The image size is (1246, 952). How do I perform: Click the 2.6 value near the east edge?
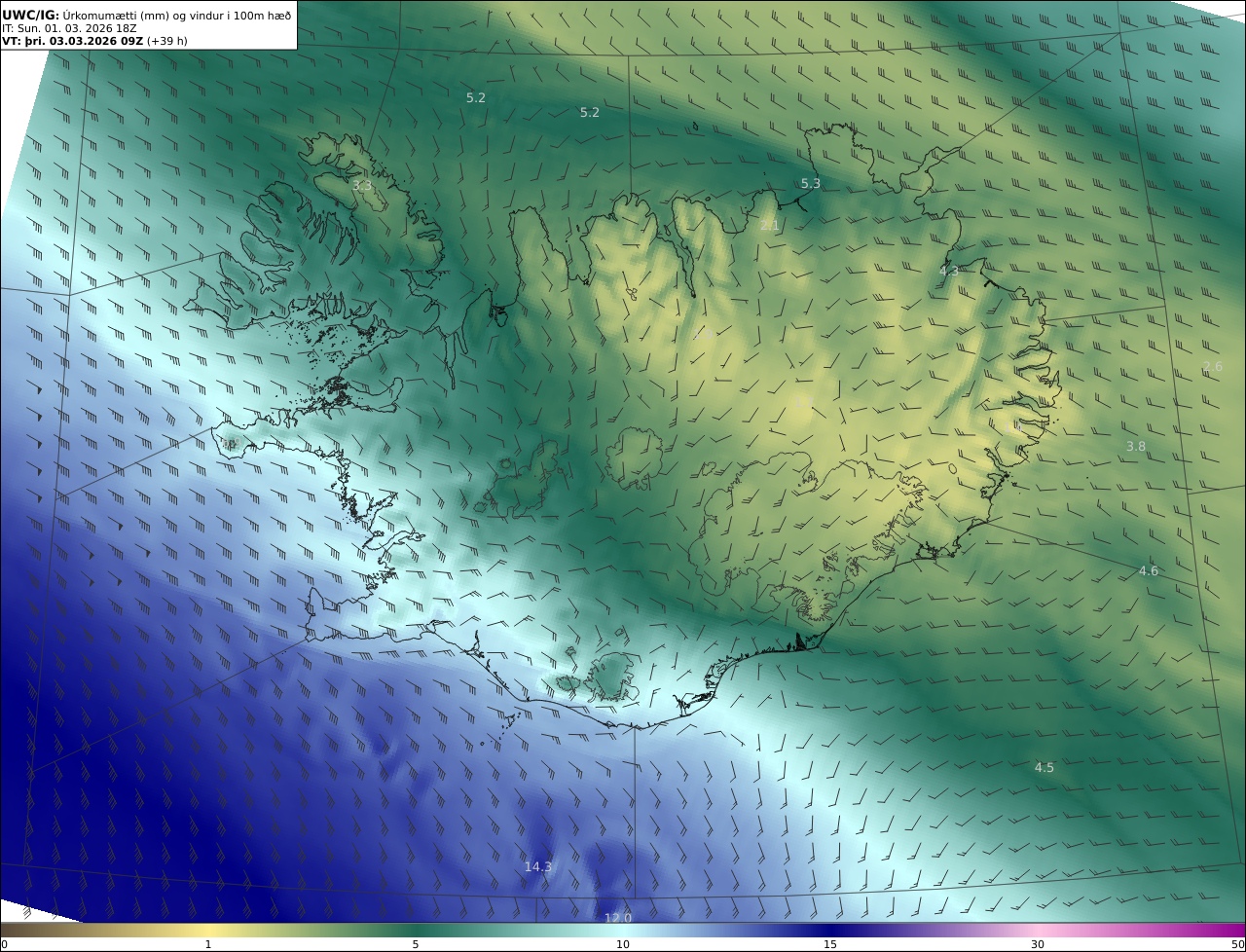[x=1213, y=366]
